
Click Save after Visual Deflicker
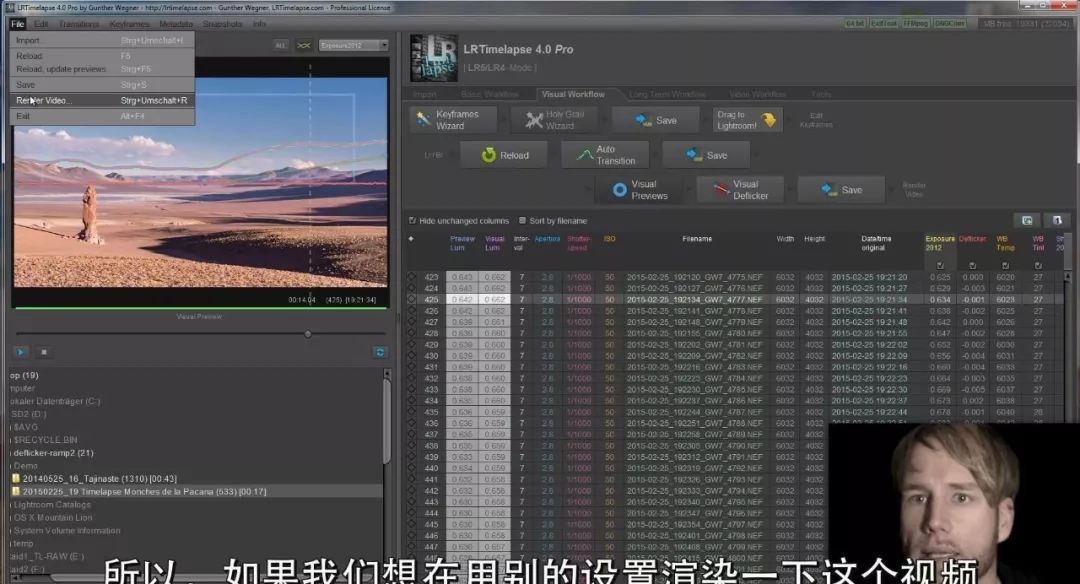[841, 189]
